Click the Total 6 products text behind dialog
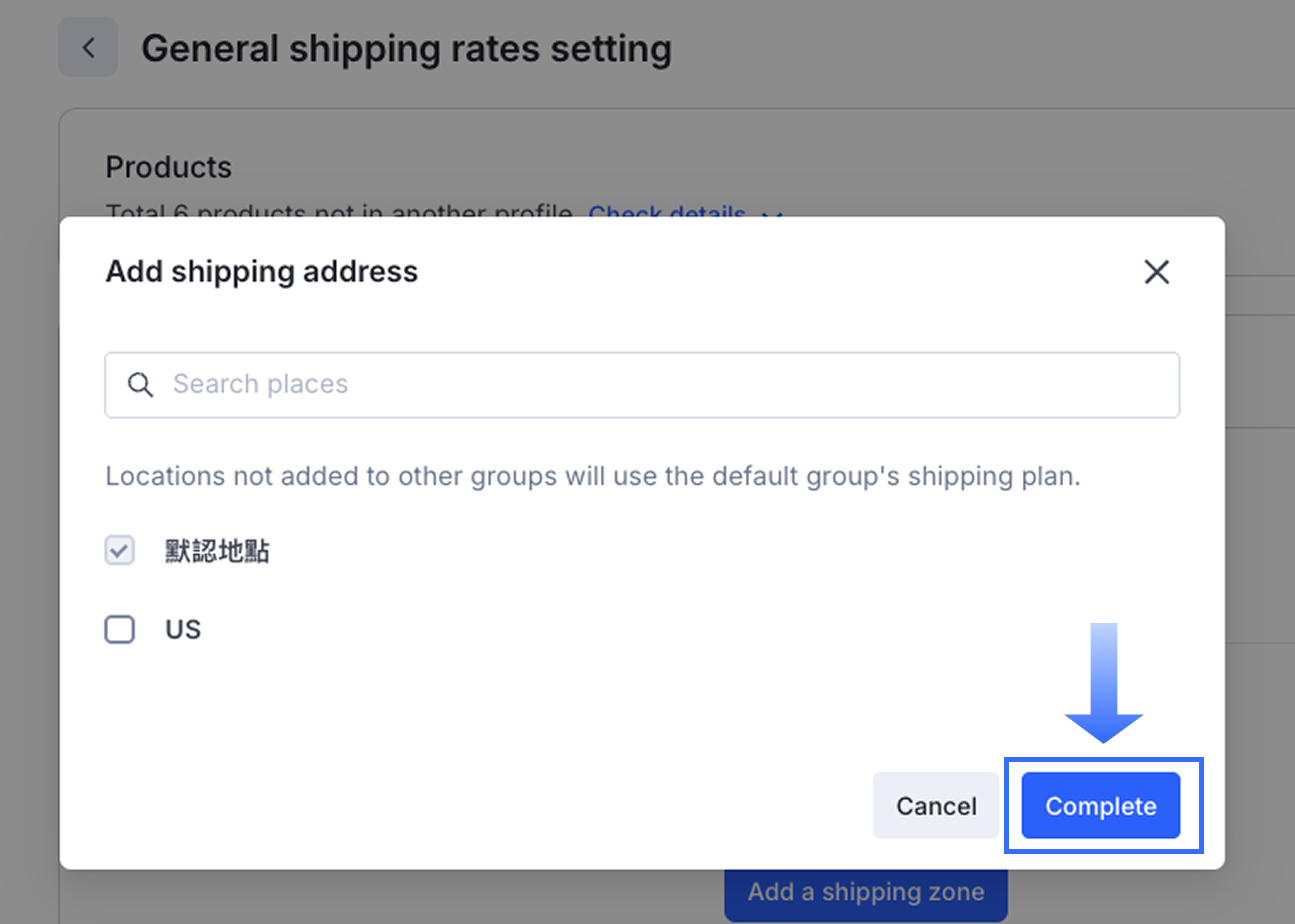The image size is (1295, 924). (x=340, y=212)
